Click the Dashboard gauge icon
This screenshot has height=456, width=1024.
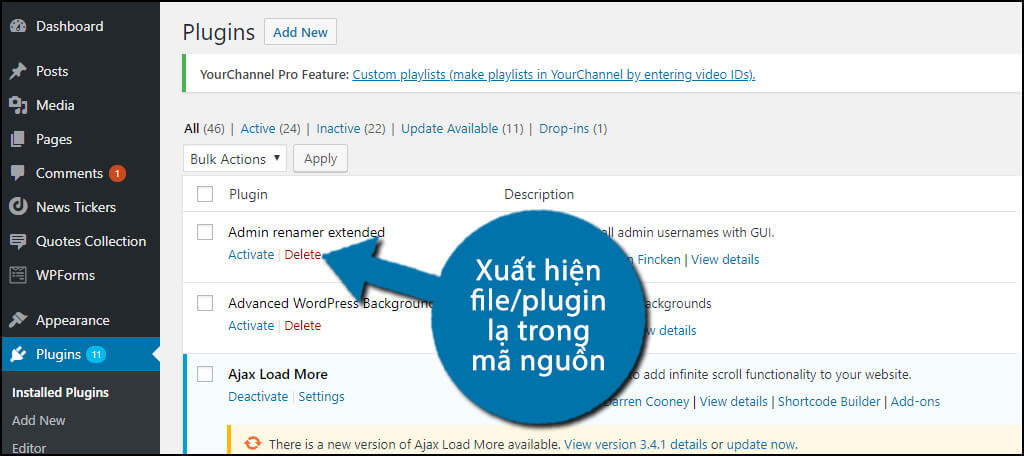coord(18,27)
